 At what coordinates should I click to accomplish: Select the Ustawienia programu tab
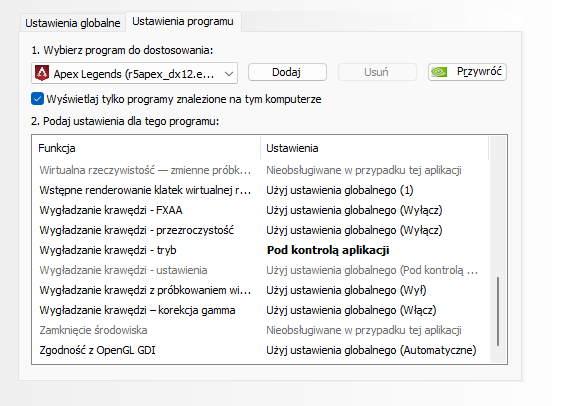pos(183,21)
